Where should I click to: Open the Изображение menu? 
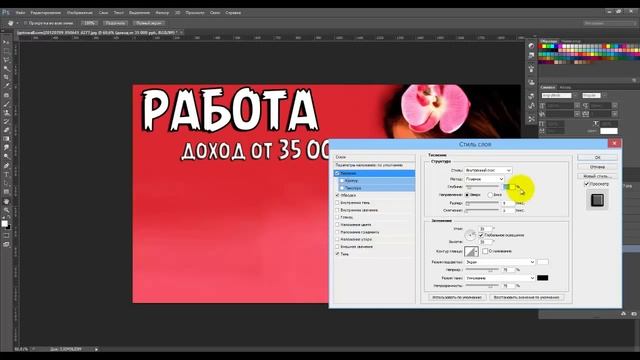(x=79, y=13)
